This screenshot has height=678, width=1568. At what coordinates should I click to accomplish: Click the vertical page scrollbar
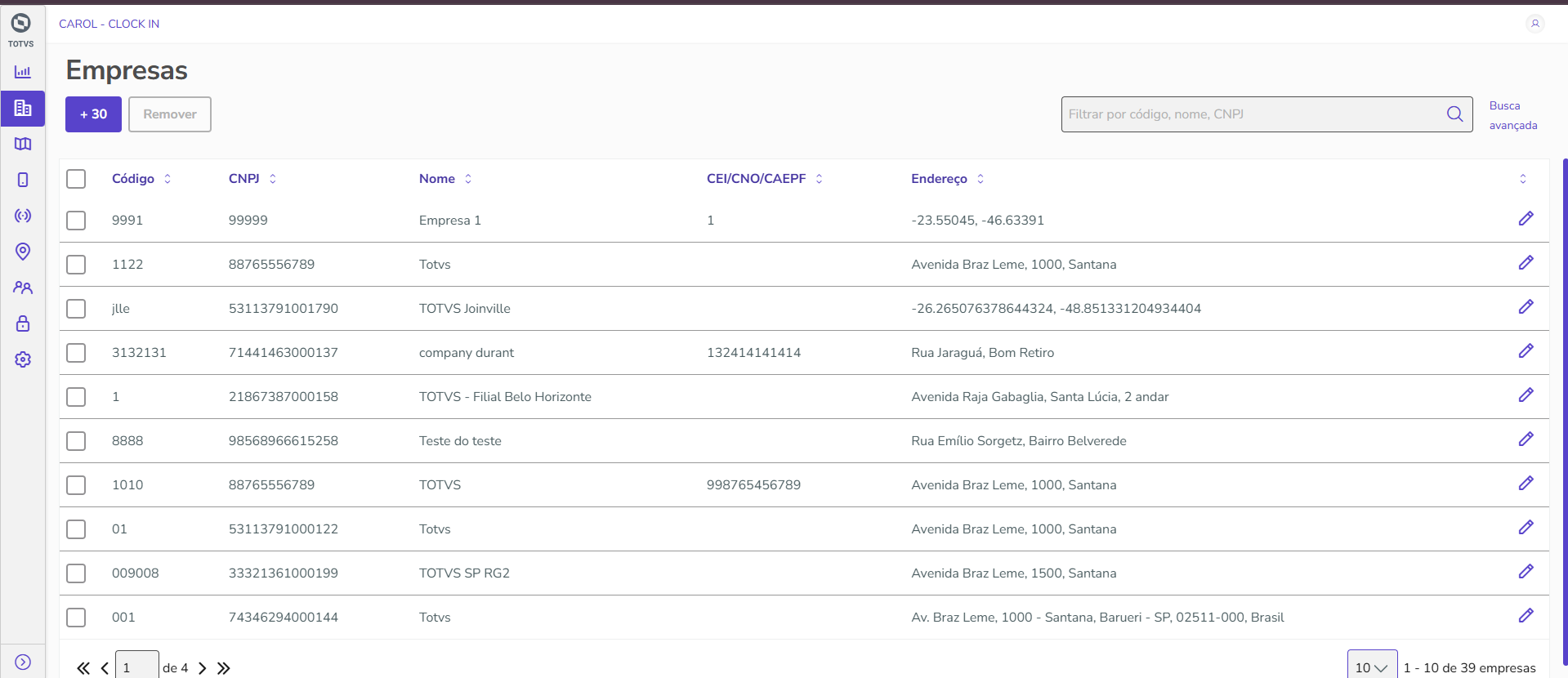(x=1565, y=413)
